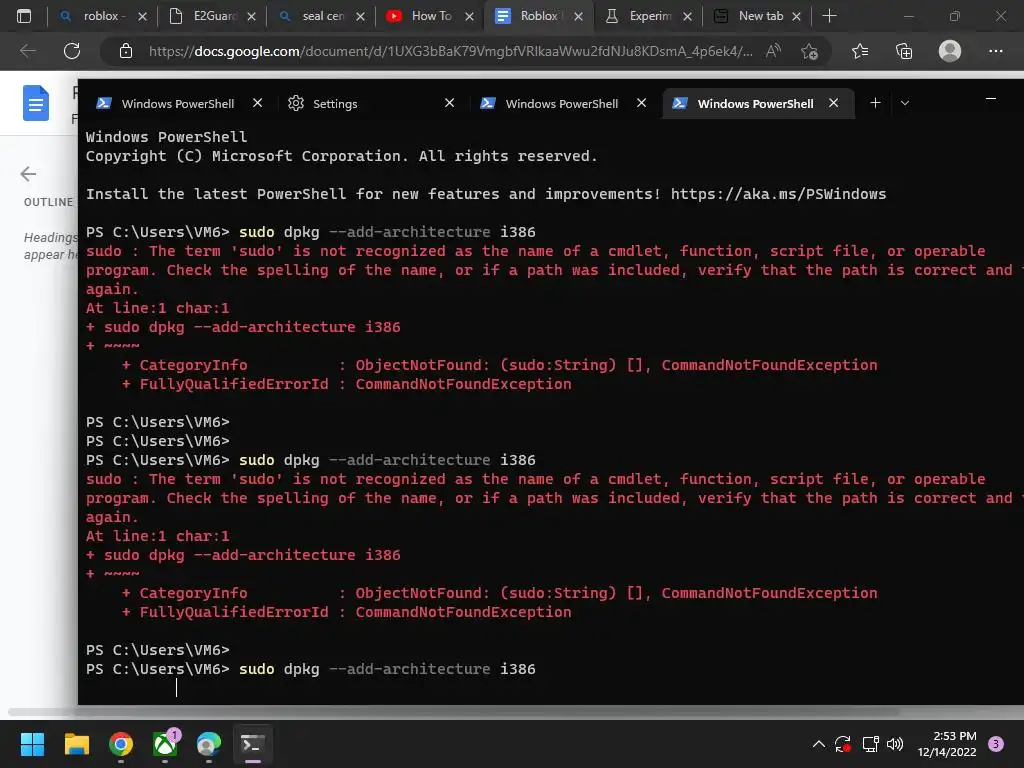Open the volume speaker tray icon
This screenshot has height=768, width=1024.
895,744
